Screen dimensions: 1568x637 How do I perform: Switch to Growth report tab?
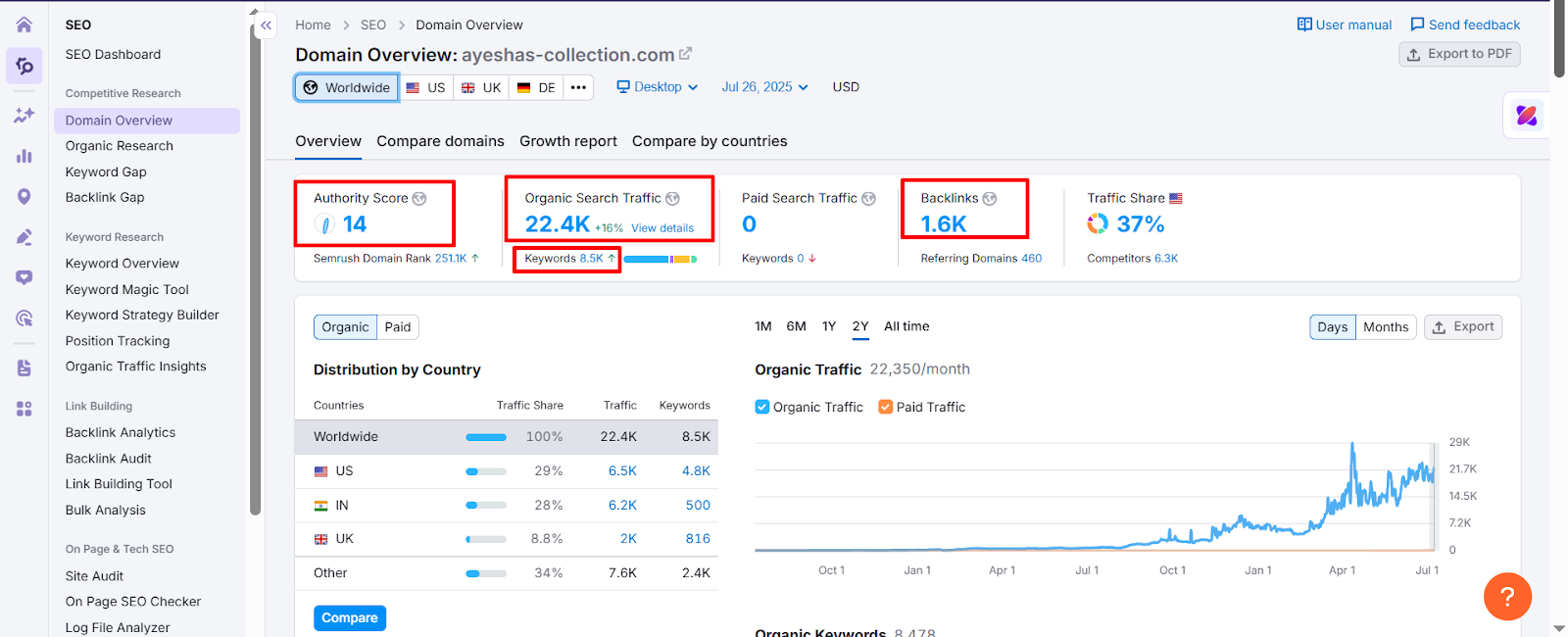(x=568, y=141)
